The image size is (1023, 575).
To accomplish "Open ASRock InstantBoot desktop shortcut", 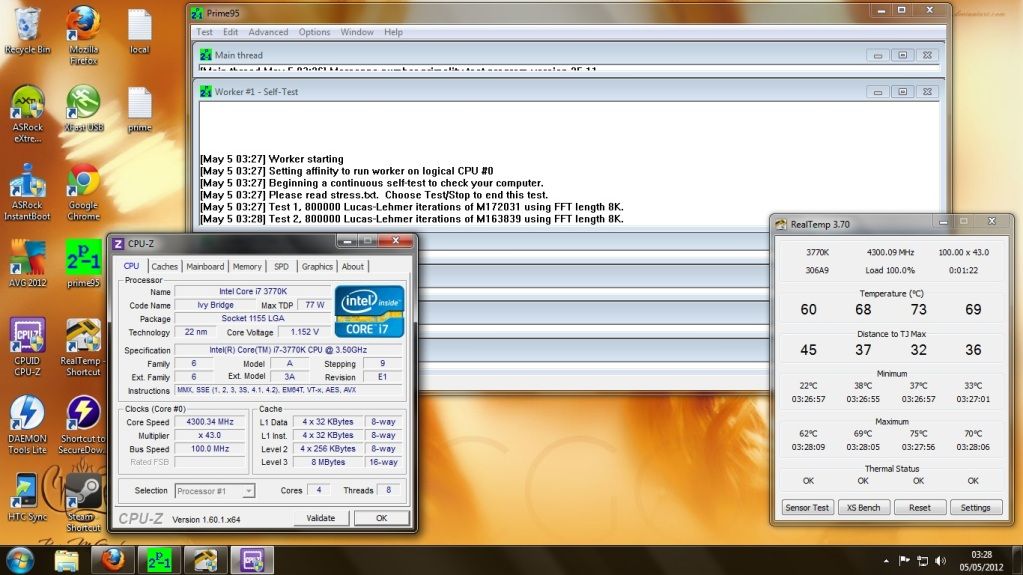I will point(27,192).
